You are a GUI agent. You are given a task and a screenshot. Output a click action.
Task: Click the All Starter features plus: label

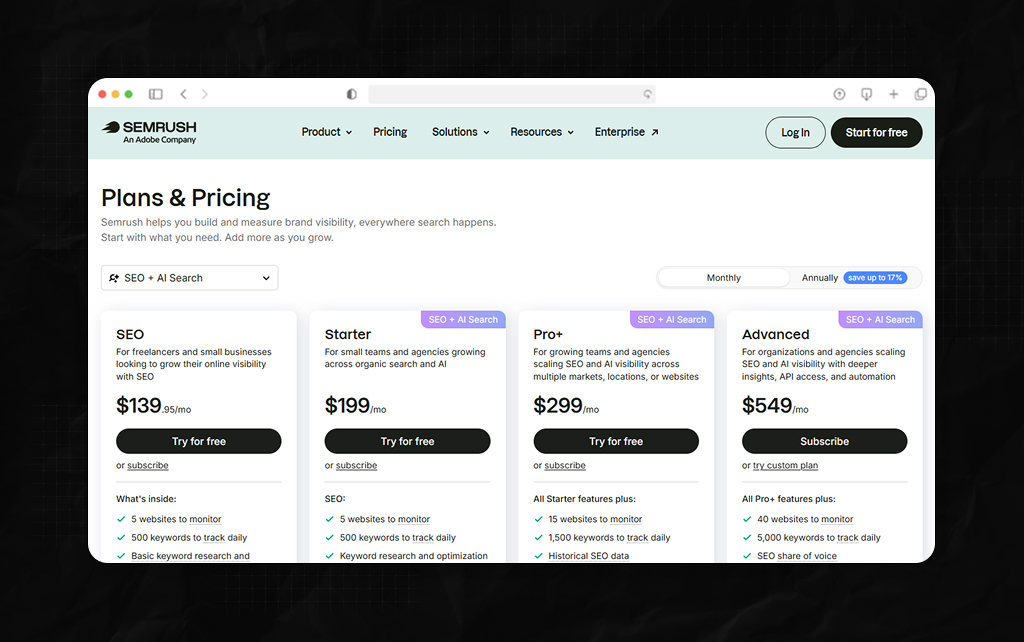pos(584,499)
